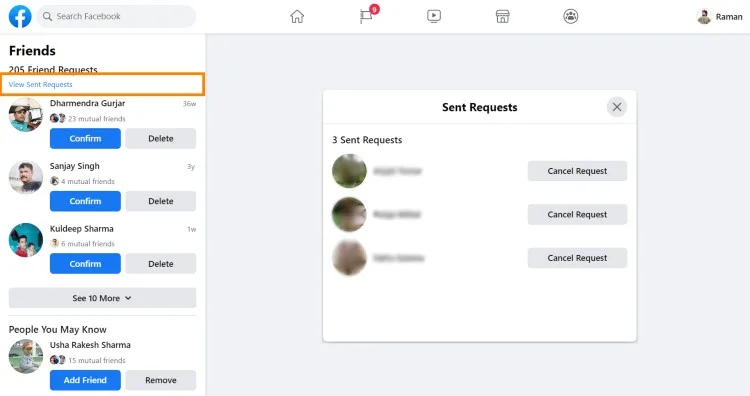Viewport: 750px width, 396px height.
Task: Cancel the second sent request
Action: click(577, 214)
